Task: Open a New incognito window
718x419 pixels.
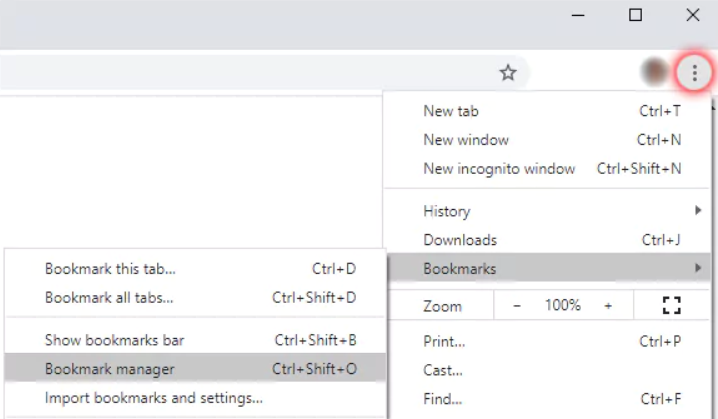Action: coord(547,169)
